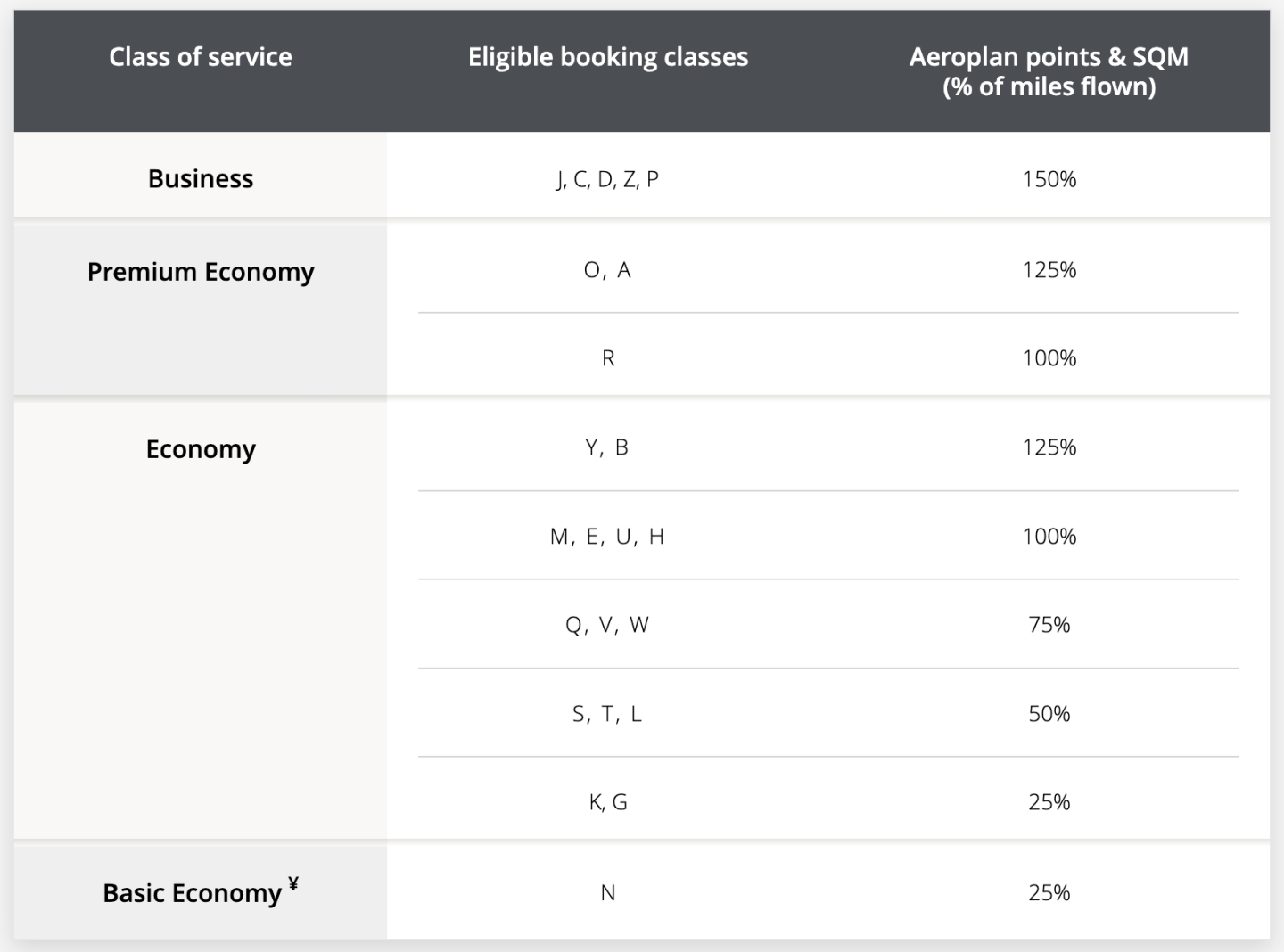
Task: Click the booking class "N" cell
Action: (x=608, y=893)
